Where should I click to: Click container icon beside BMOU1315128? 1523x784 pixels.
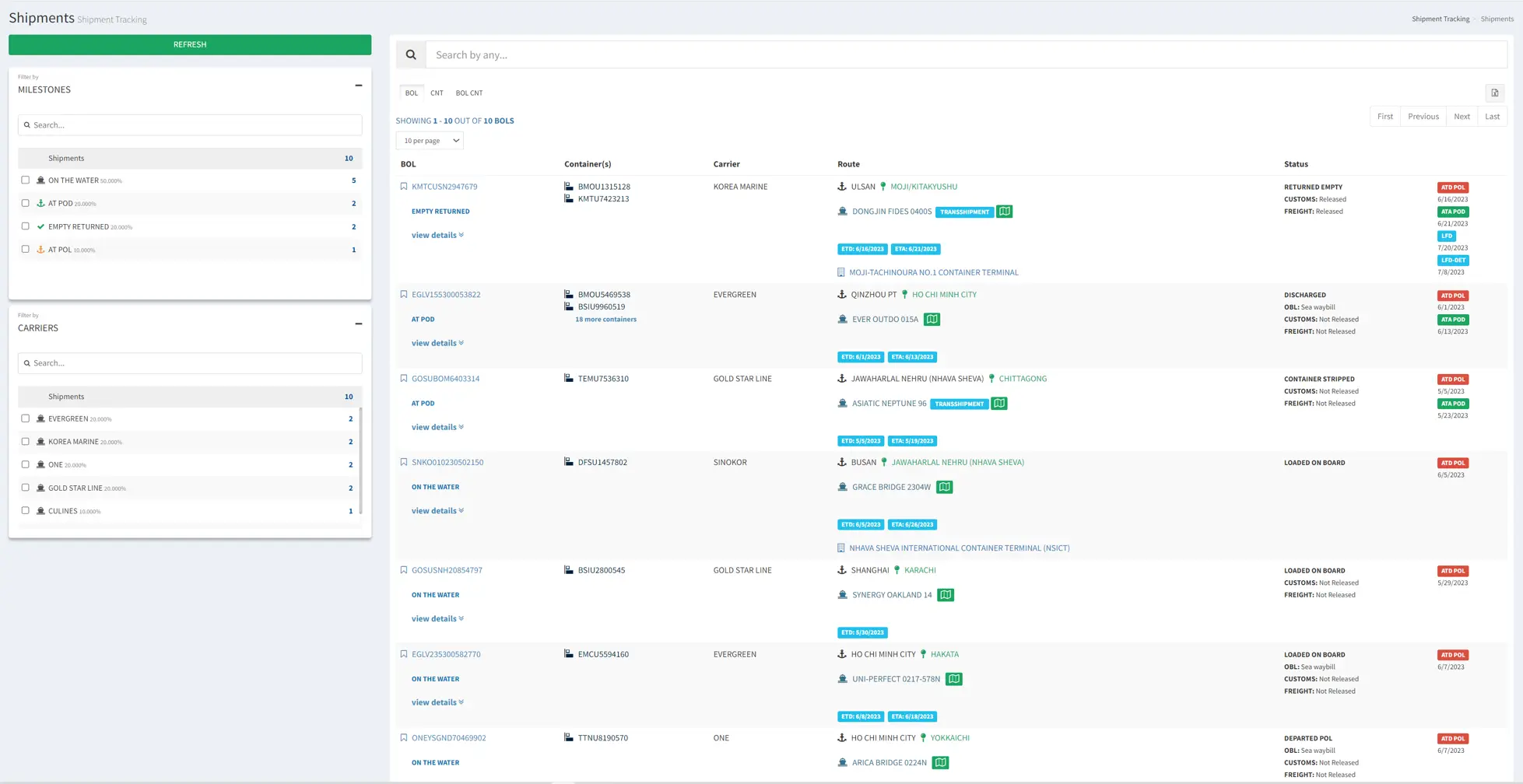[569, 187]
